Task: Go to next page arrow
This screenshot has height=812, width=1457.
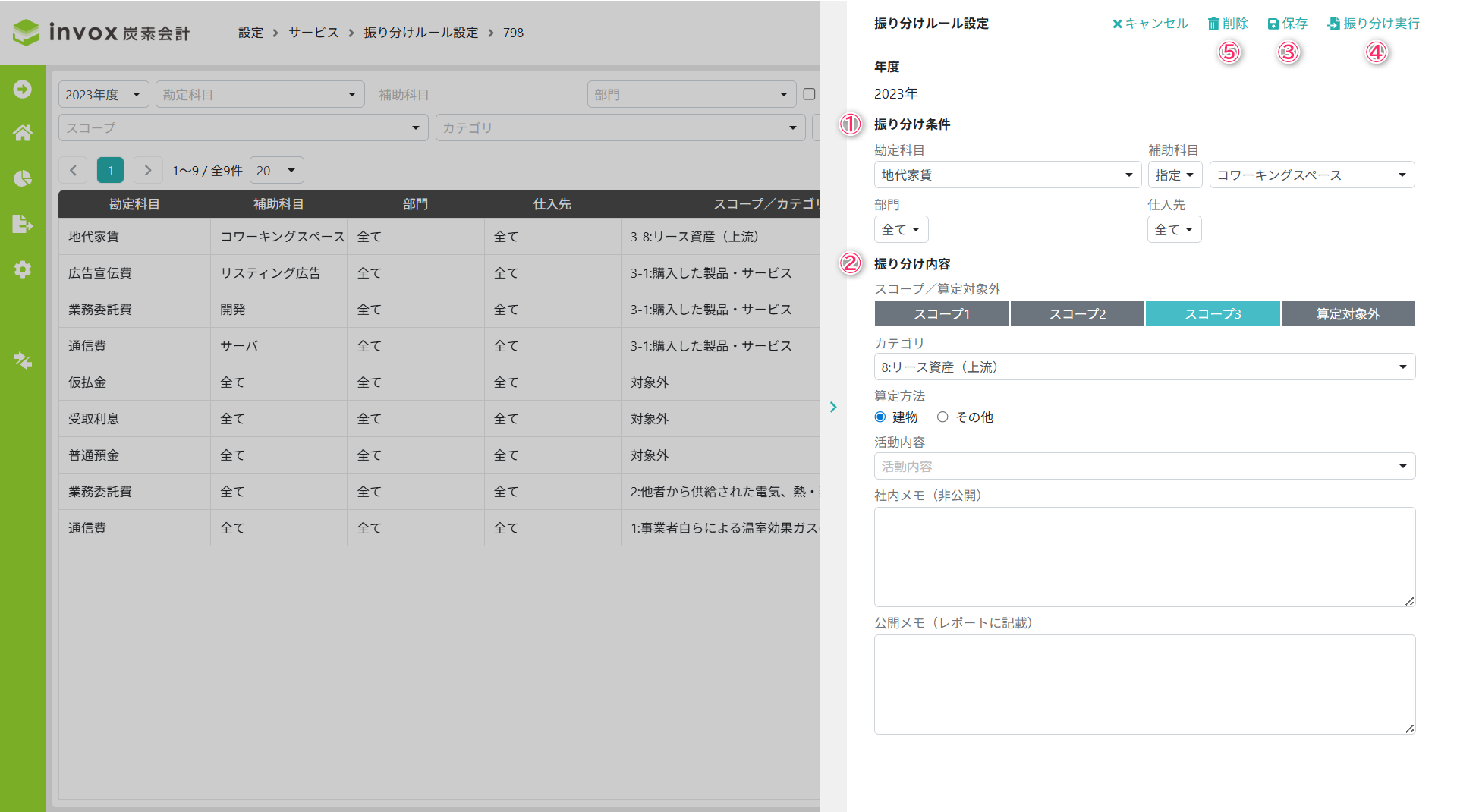Action: click(x=148, y=171)
